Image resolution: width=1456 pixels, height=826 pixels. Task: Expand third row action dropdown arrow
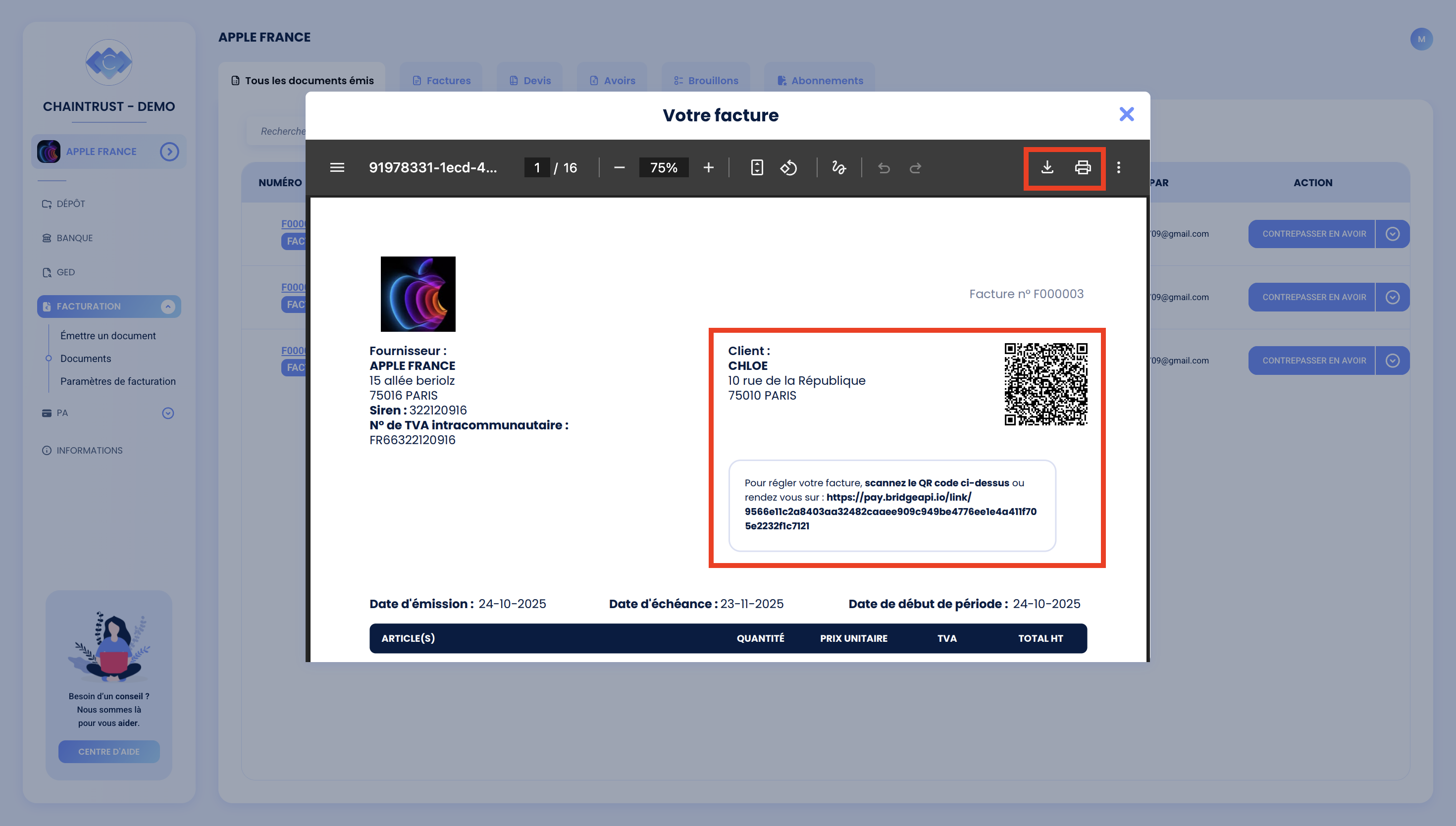tap(1393, 360)
